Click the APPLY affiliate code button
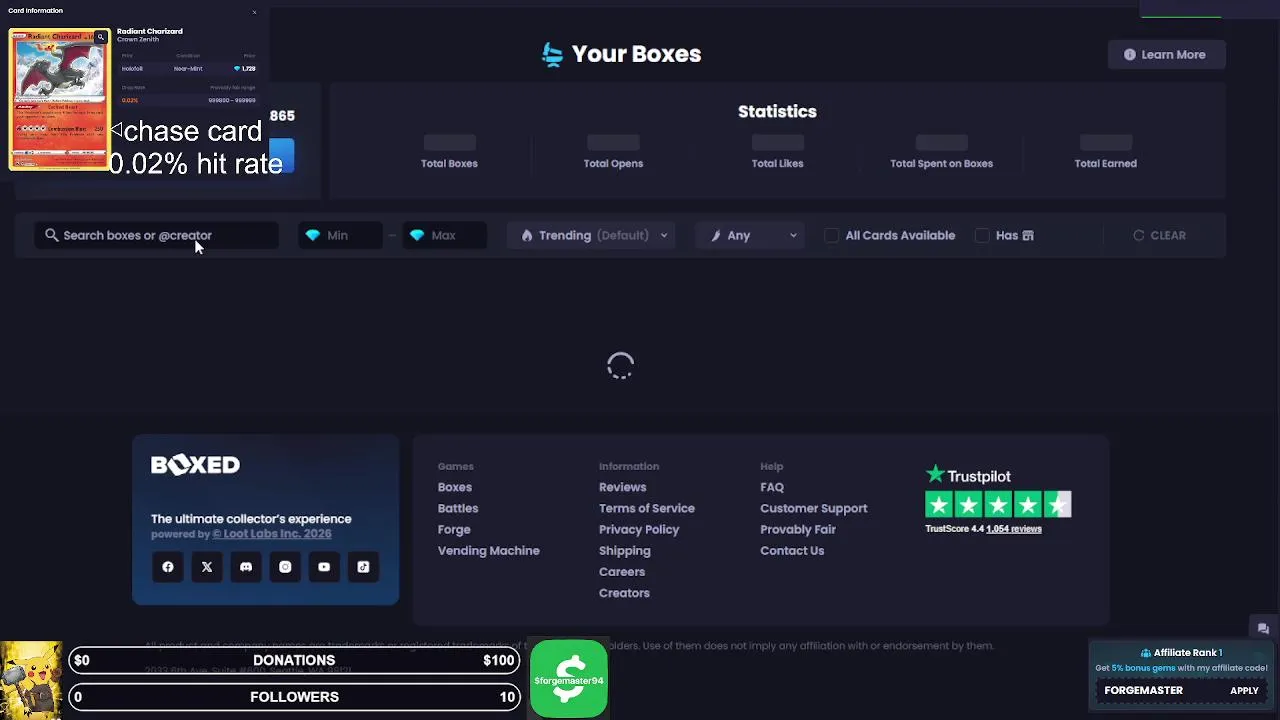Screen dimensions: 1280x720 1244,691
